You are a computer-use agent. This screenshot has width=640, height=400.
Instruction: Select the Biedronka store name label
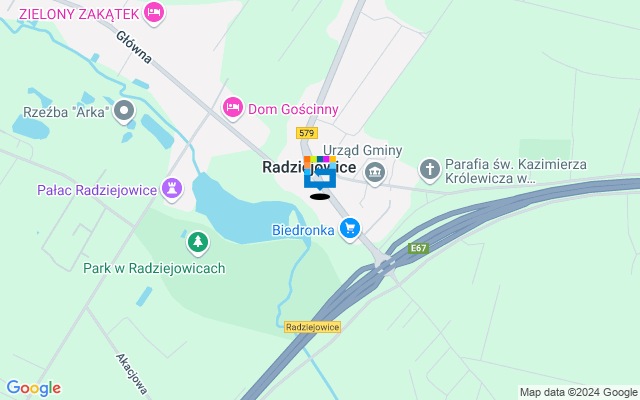click(303, 230)
